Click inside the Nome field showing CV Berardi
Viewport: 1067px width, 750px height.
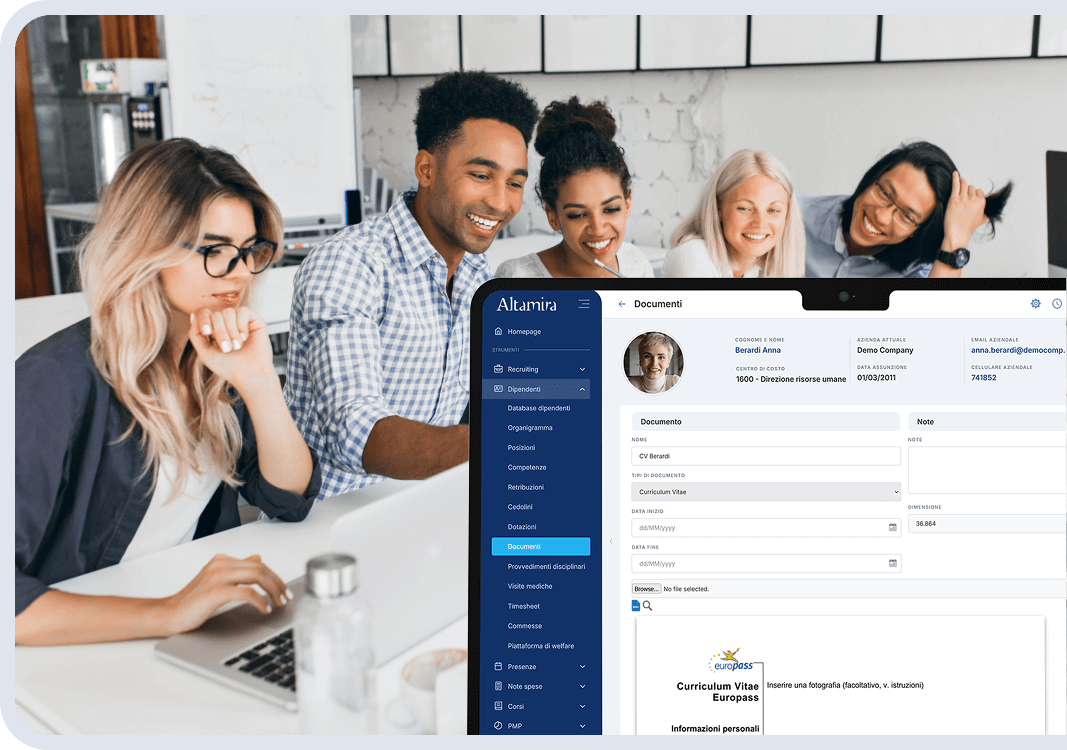(x=766, y=456)
